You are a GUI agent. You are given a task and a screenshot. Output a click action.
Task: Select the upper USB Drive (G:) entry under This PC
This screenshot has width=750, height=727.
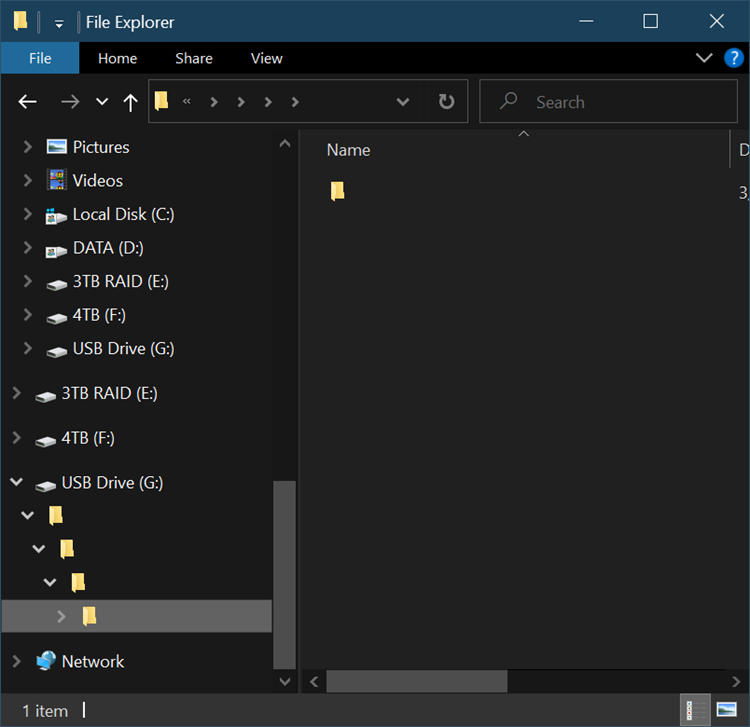[x=123, y=348]
